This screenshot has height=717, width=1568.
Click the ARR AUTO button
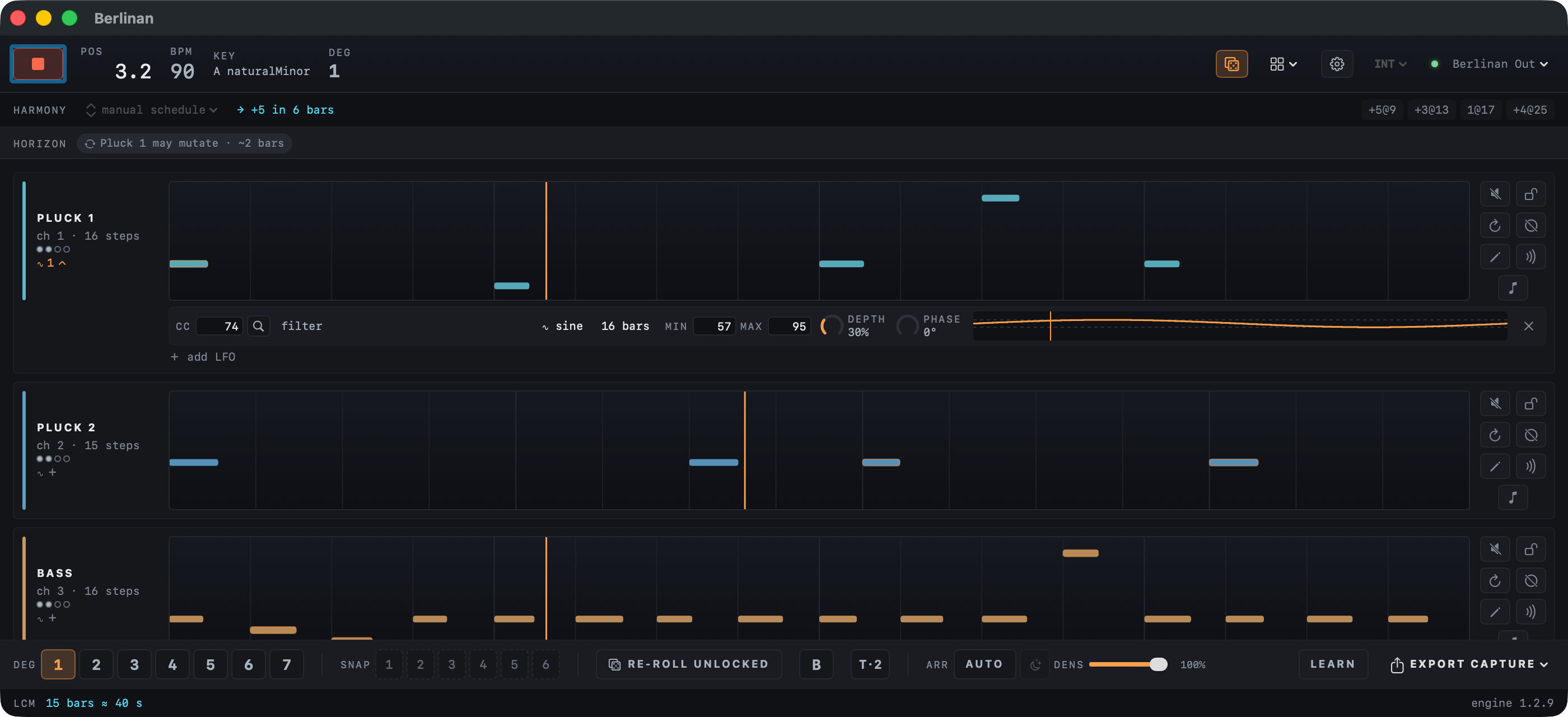(x=984, y=665)
